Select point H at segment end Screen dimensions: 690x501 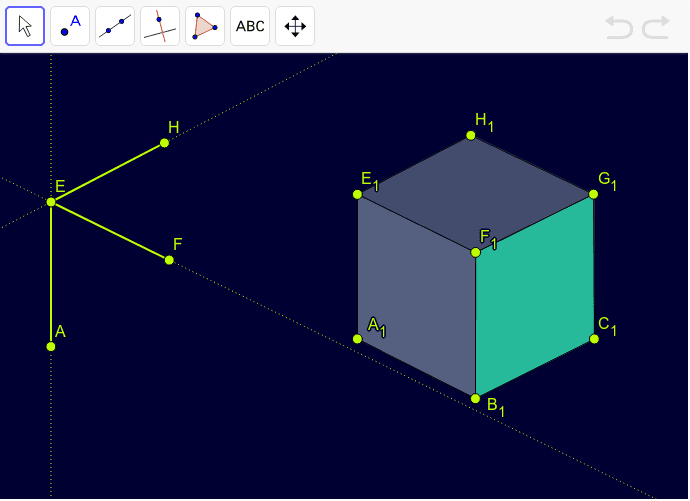point(164,143)
